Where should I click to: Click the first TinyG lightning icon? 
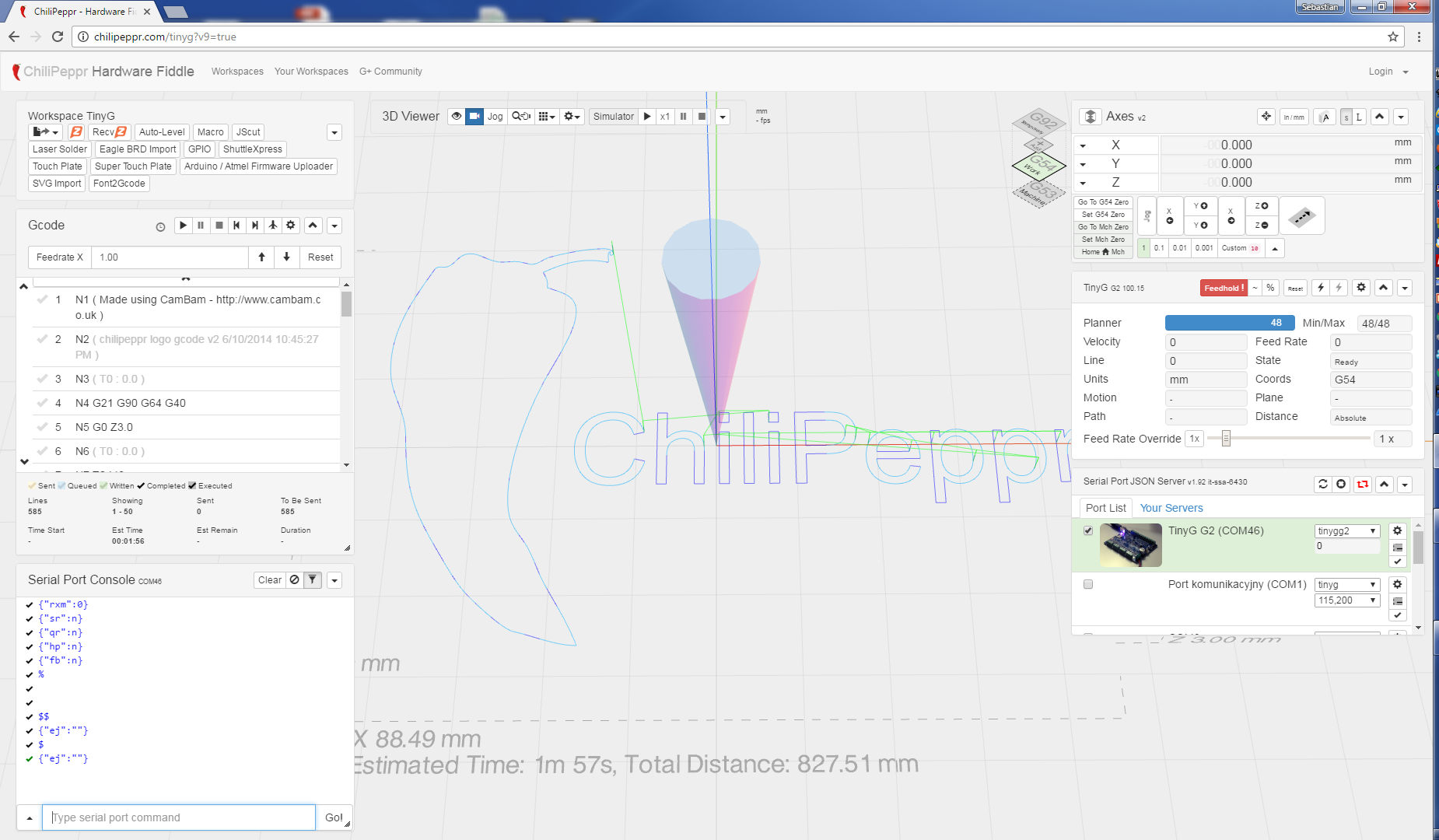[1321, 288]
